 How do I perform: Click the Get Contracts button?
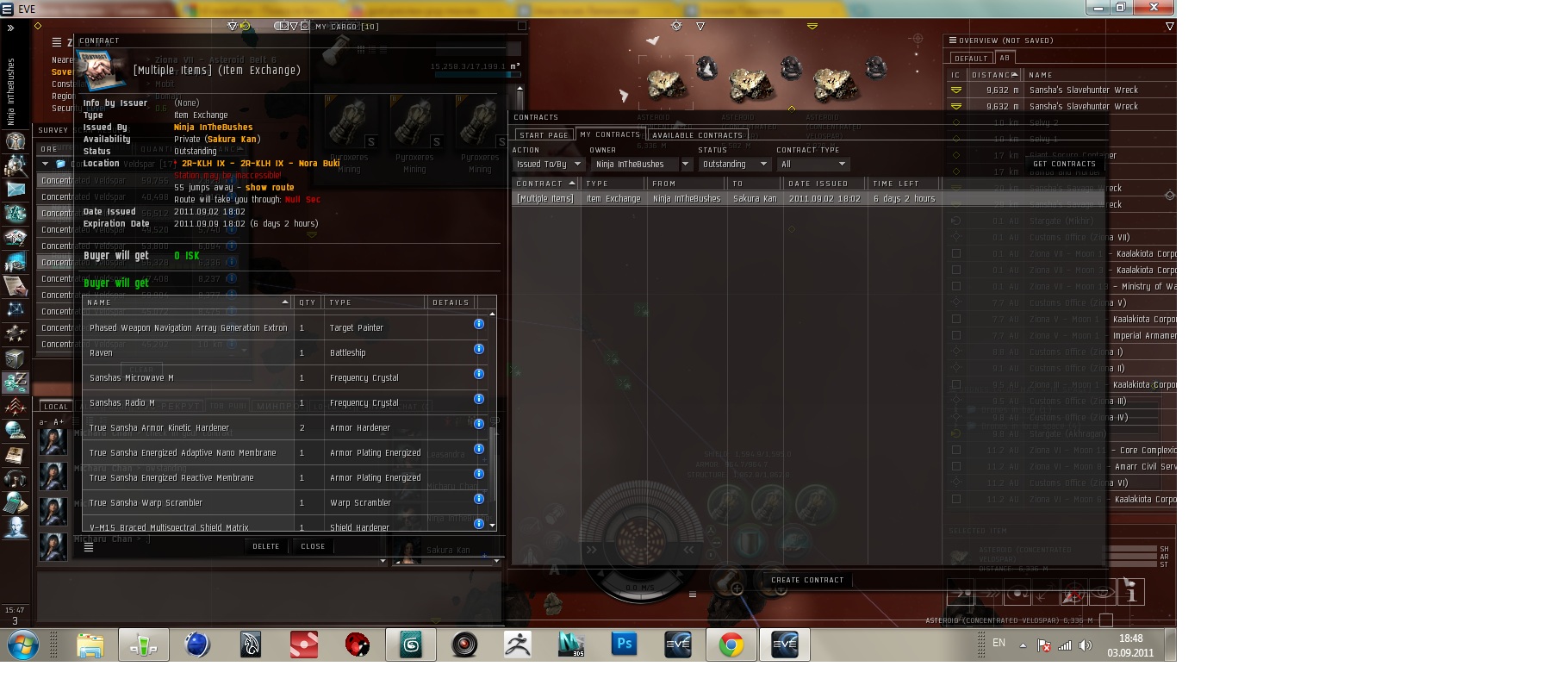(1064, 164)
